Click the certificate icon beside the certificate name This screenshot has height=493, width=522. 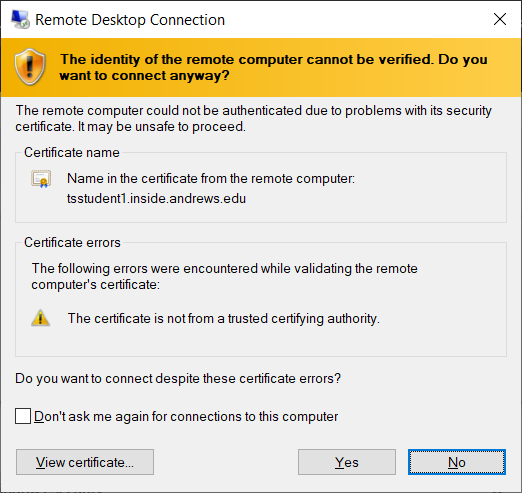[x=41, y=179]
